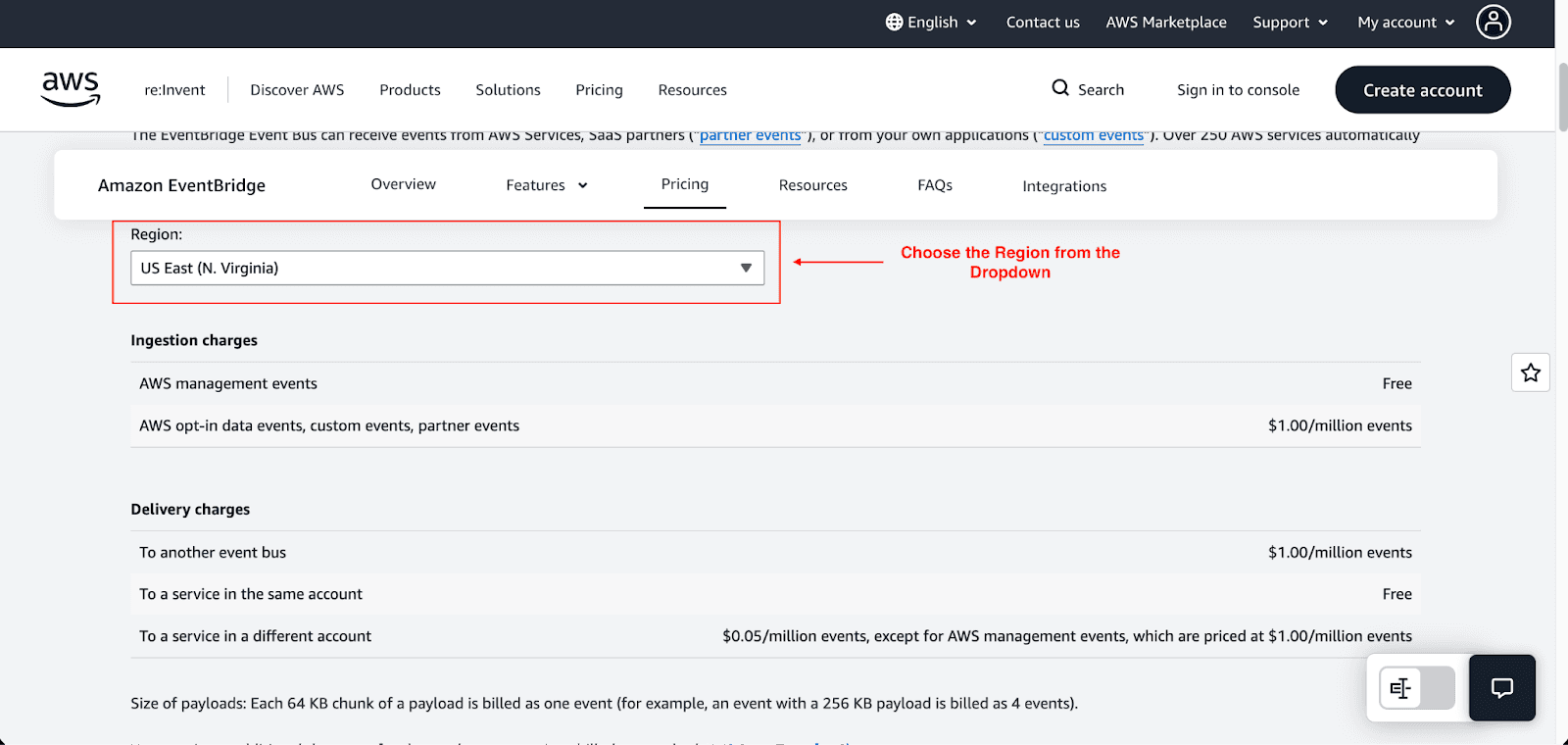This screenshot has height=745, width=1568.
Task: Click the star bookmark icon
Action: point(1531,372)
